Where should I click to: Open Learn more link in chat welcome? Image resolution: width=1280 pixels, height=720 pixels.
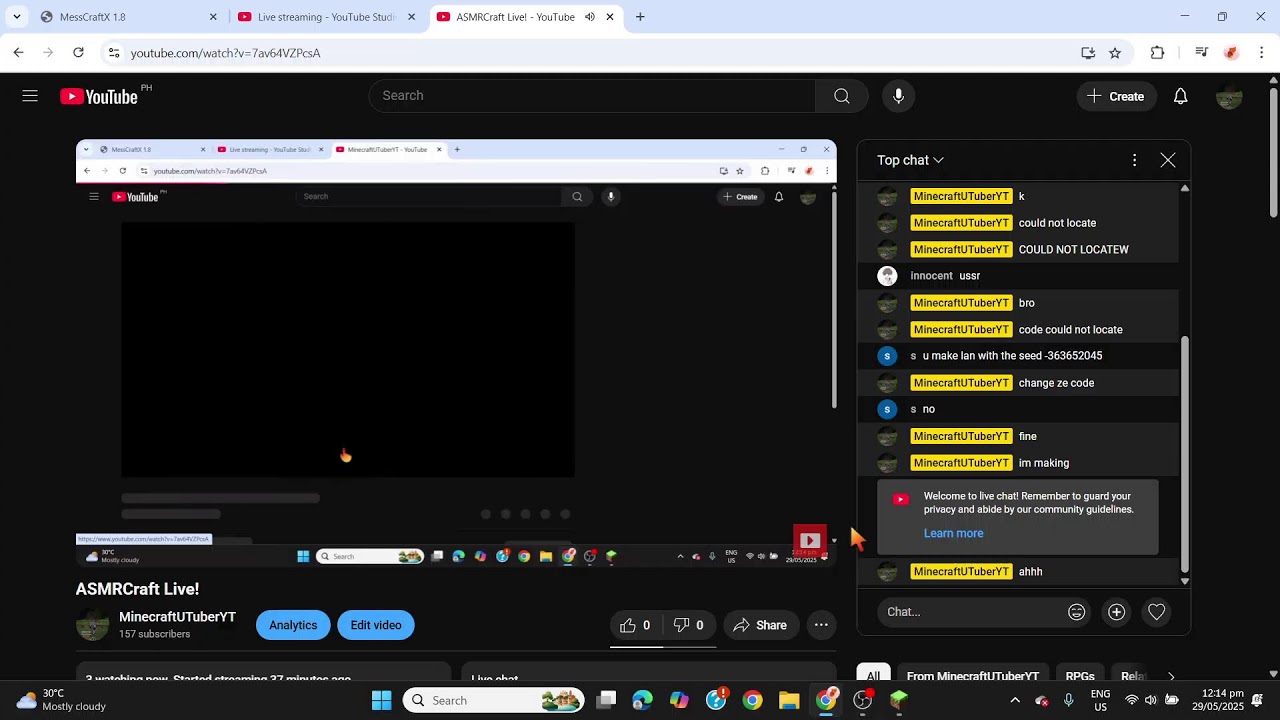(954, 533)
